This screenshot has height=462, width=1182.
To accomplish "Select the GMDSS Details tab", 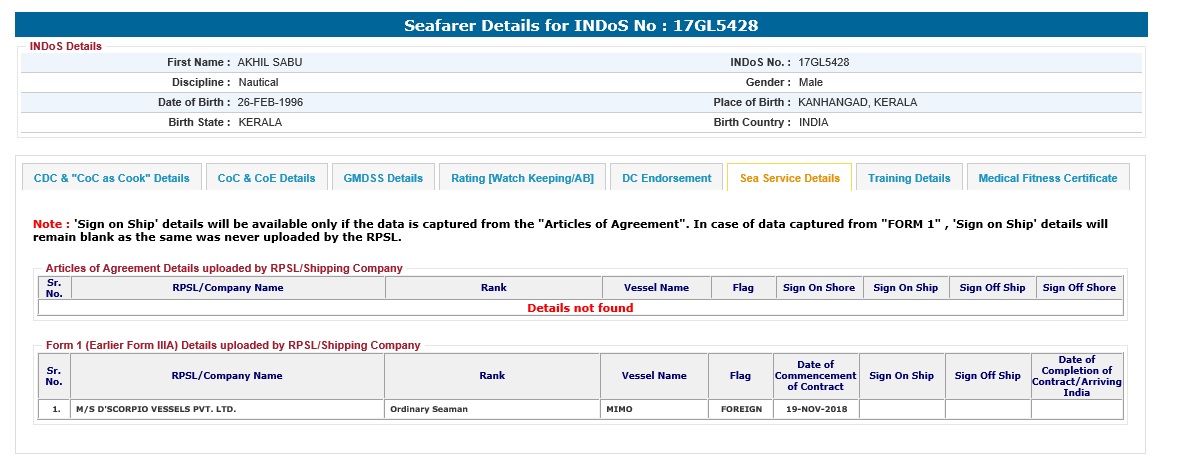I will point(383,178).
